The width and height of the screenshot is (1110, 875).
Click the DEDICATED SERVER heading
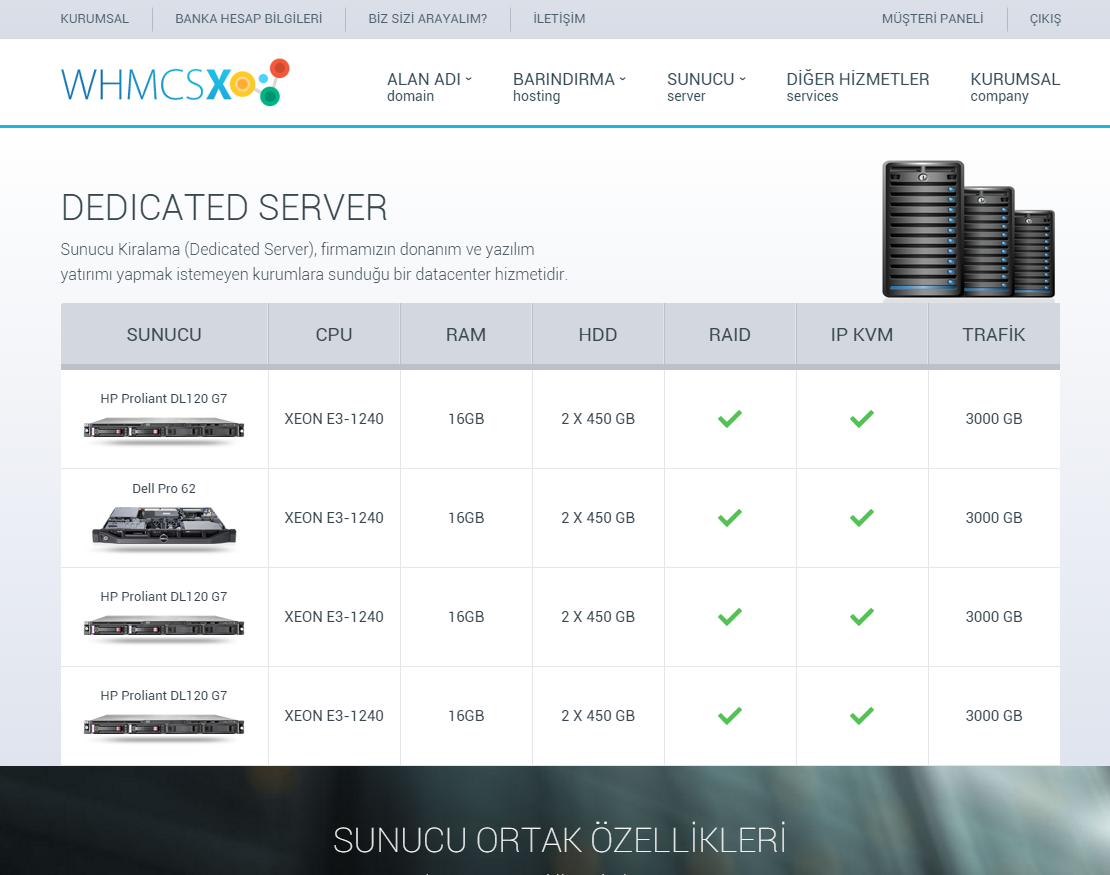click(x=224, y=207)
